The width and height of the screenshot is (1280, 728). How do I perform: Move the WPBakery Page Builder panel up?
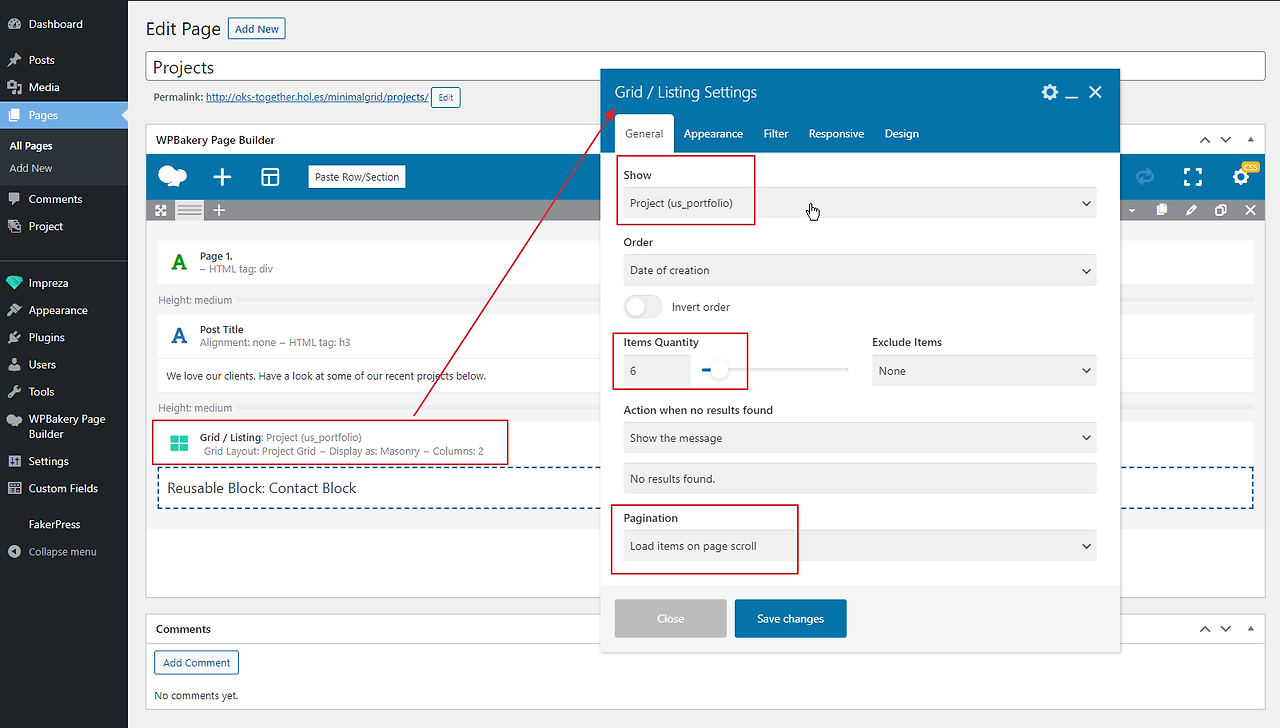[x=1205, y=140]
